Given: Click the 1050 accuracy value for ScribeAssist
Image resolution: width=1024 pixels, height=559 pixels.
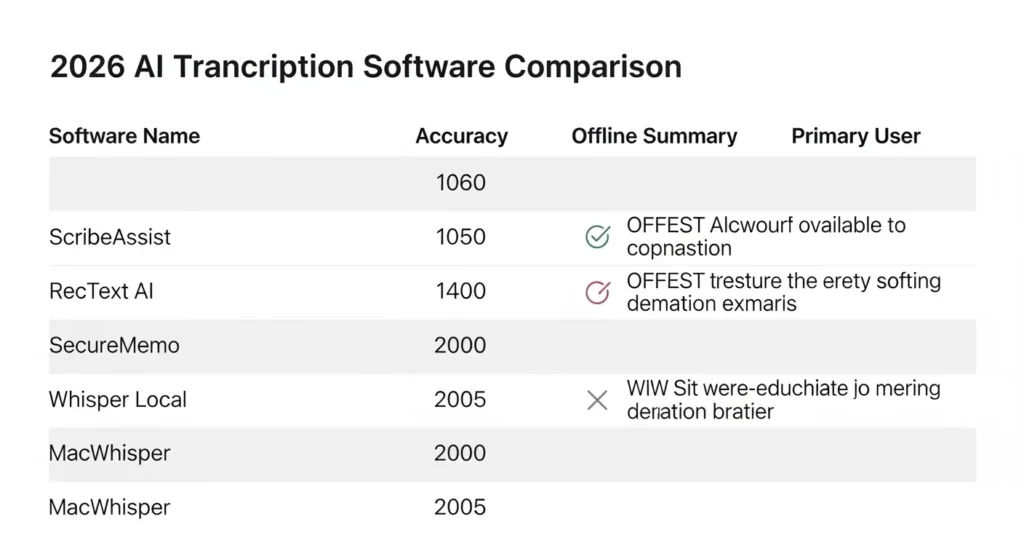Looking at the screenshot, I should (461, 238).
